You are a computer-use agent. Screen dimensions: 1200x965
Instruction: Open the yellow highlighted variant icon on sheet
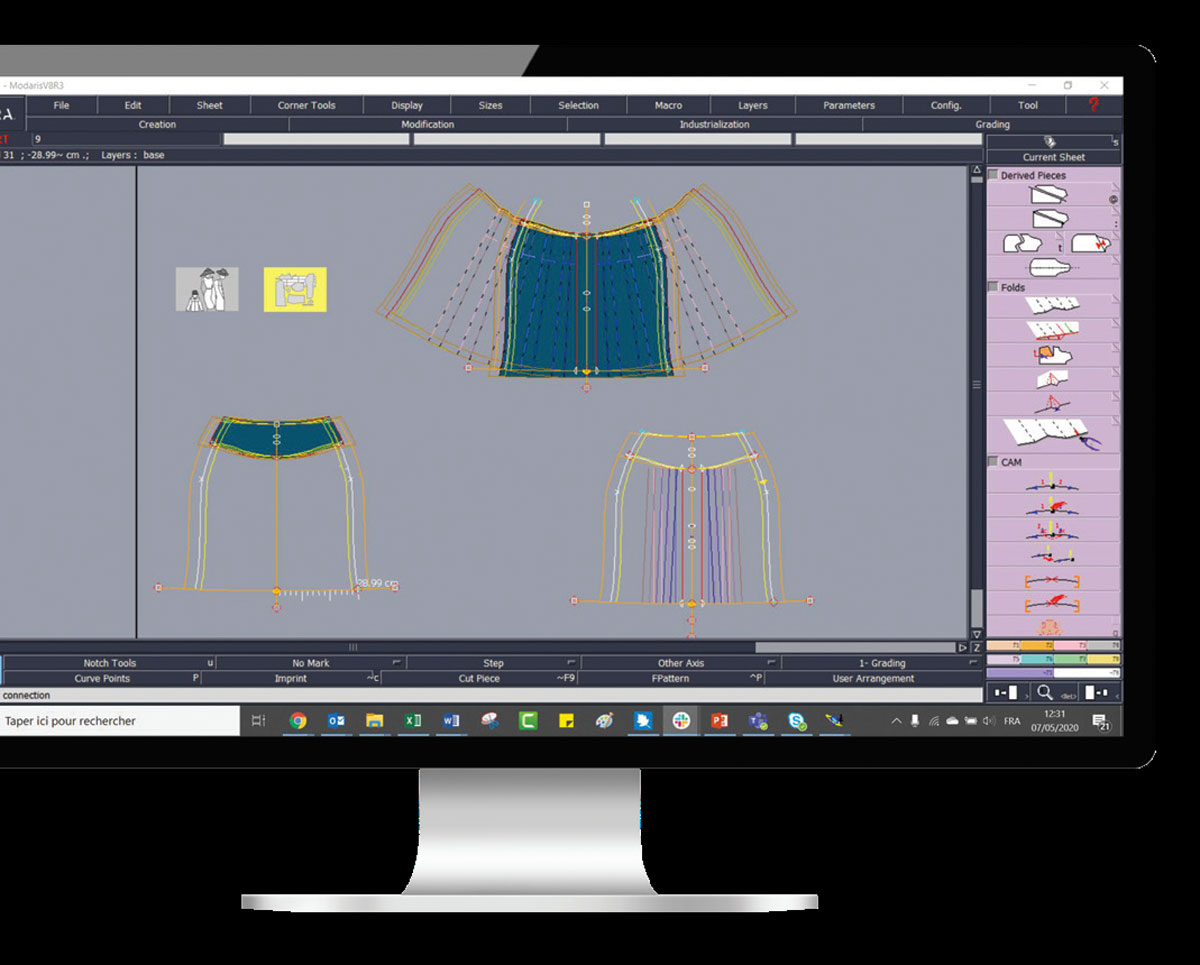tap(295, 289)
